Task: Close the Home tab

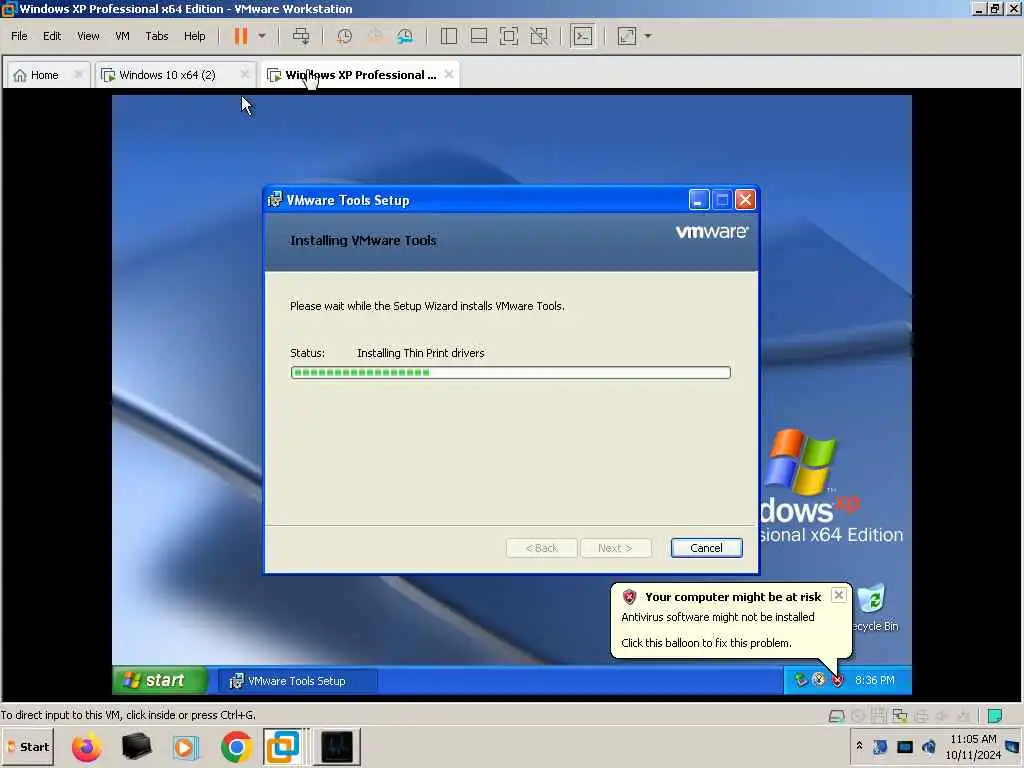Action: (x=78, y=74)
